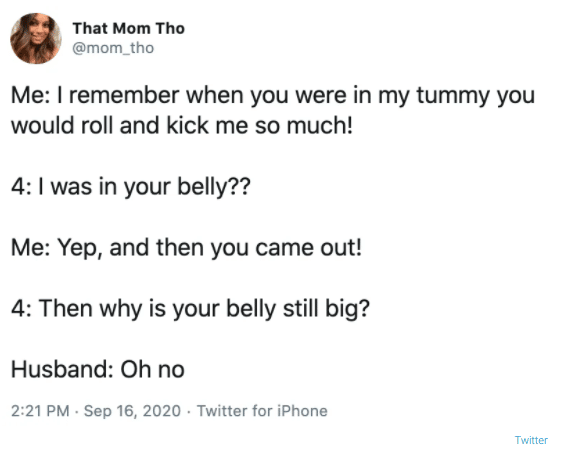The width and height of the screenshot is (575, 466).
Task: Click the word 'Husband:' in the last line
Action: click(x=62, y=369)
